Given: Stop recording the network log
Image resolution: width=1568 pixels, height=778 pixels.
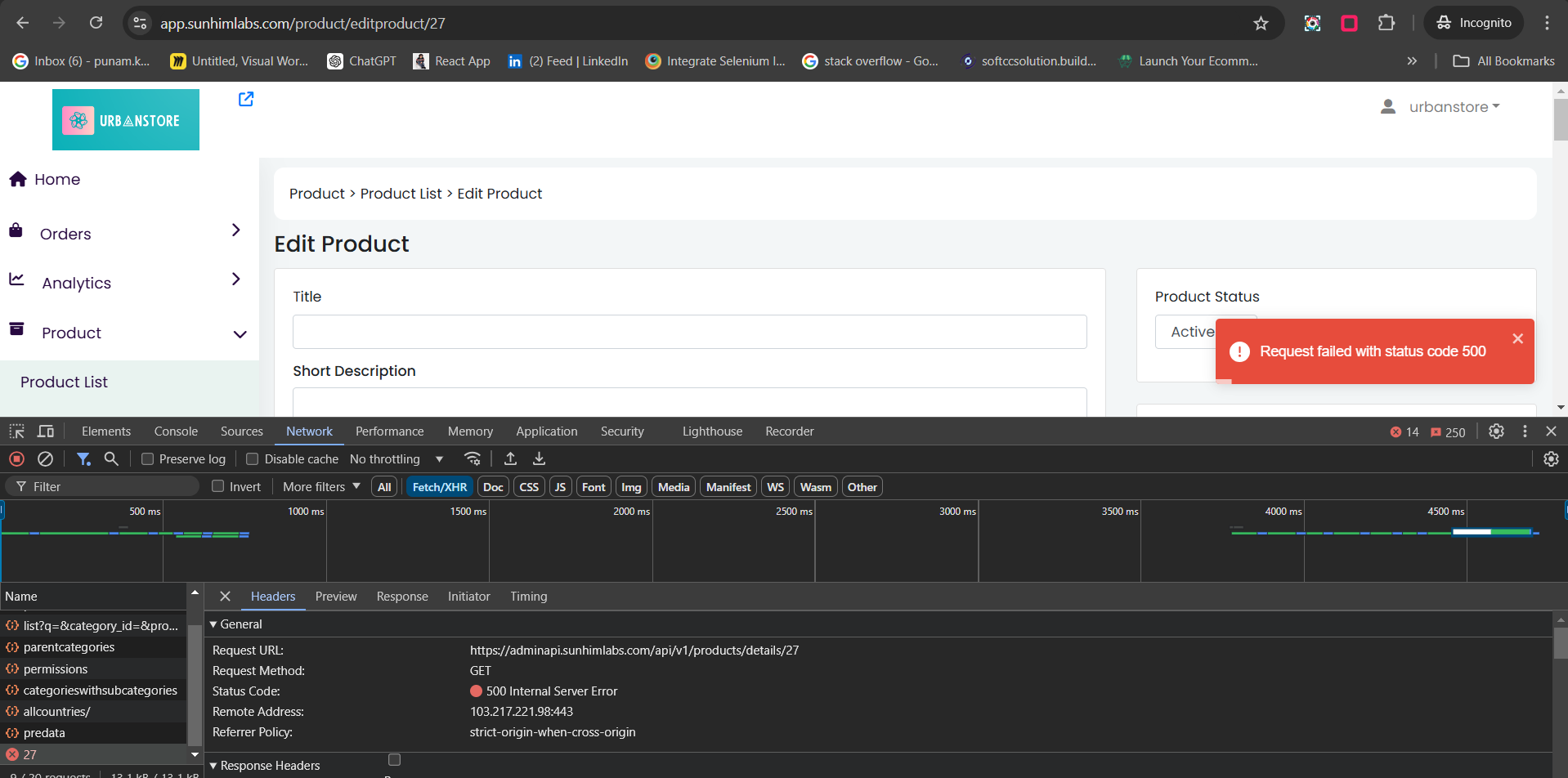Looking at the screenshot, I should 16,459.
